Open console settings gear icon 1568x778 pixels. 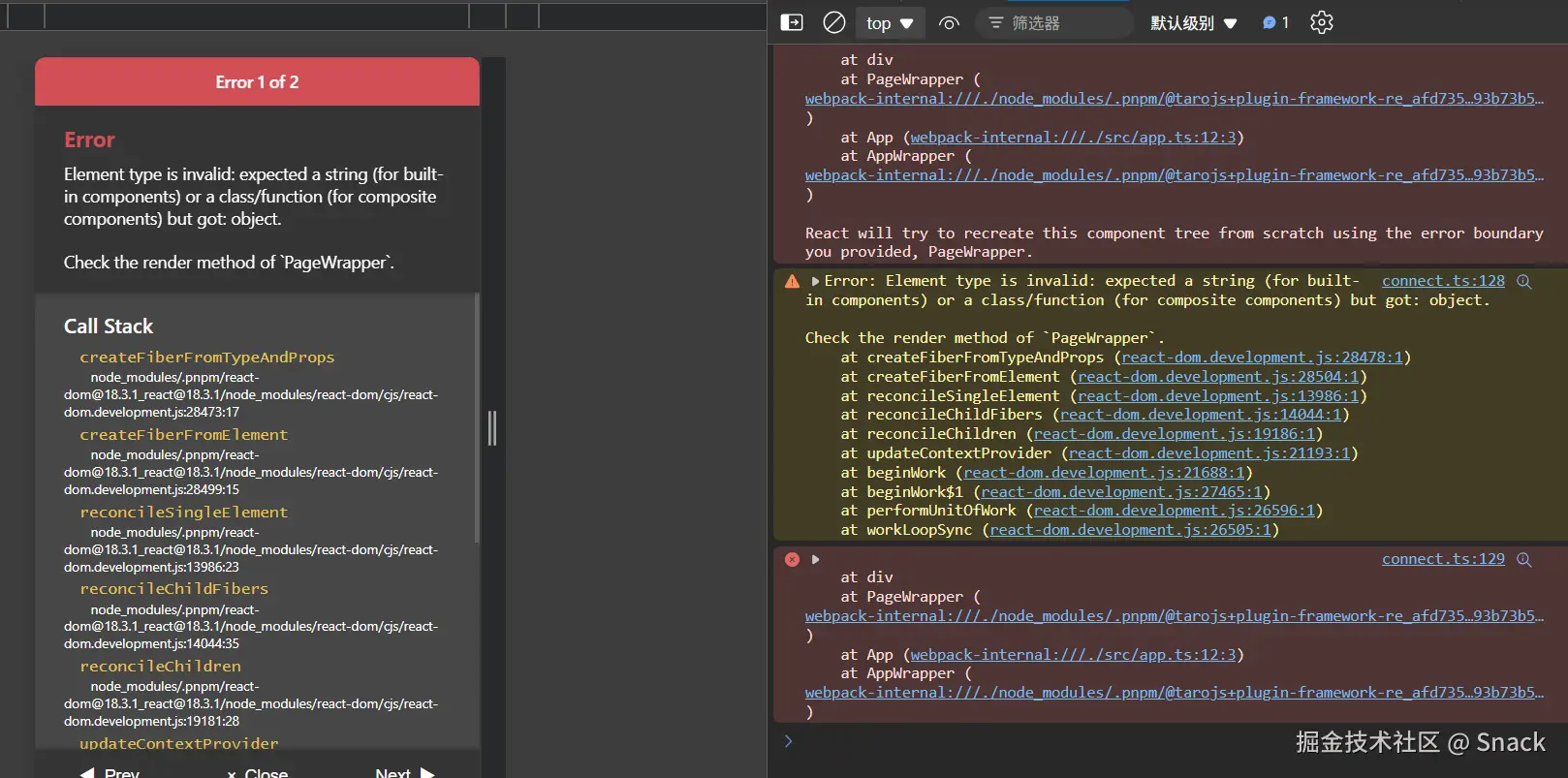[1322, 22]
